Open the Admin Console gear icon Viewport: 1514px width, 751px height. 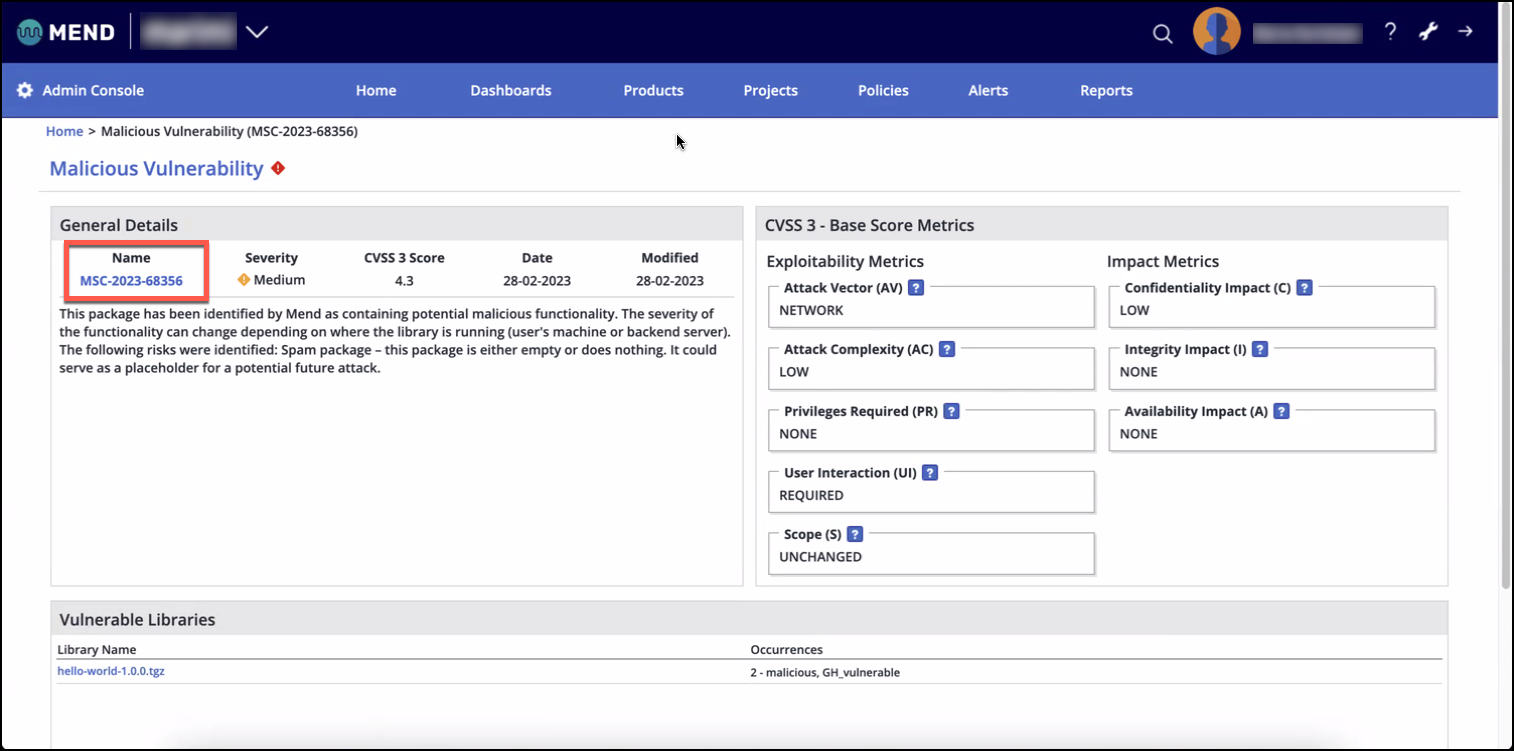pos(24,90)
